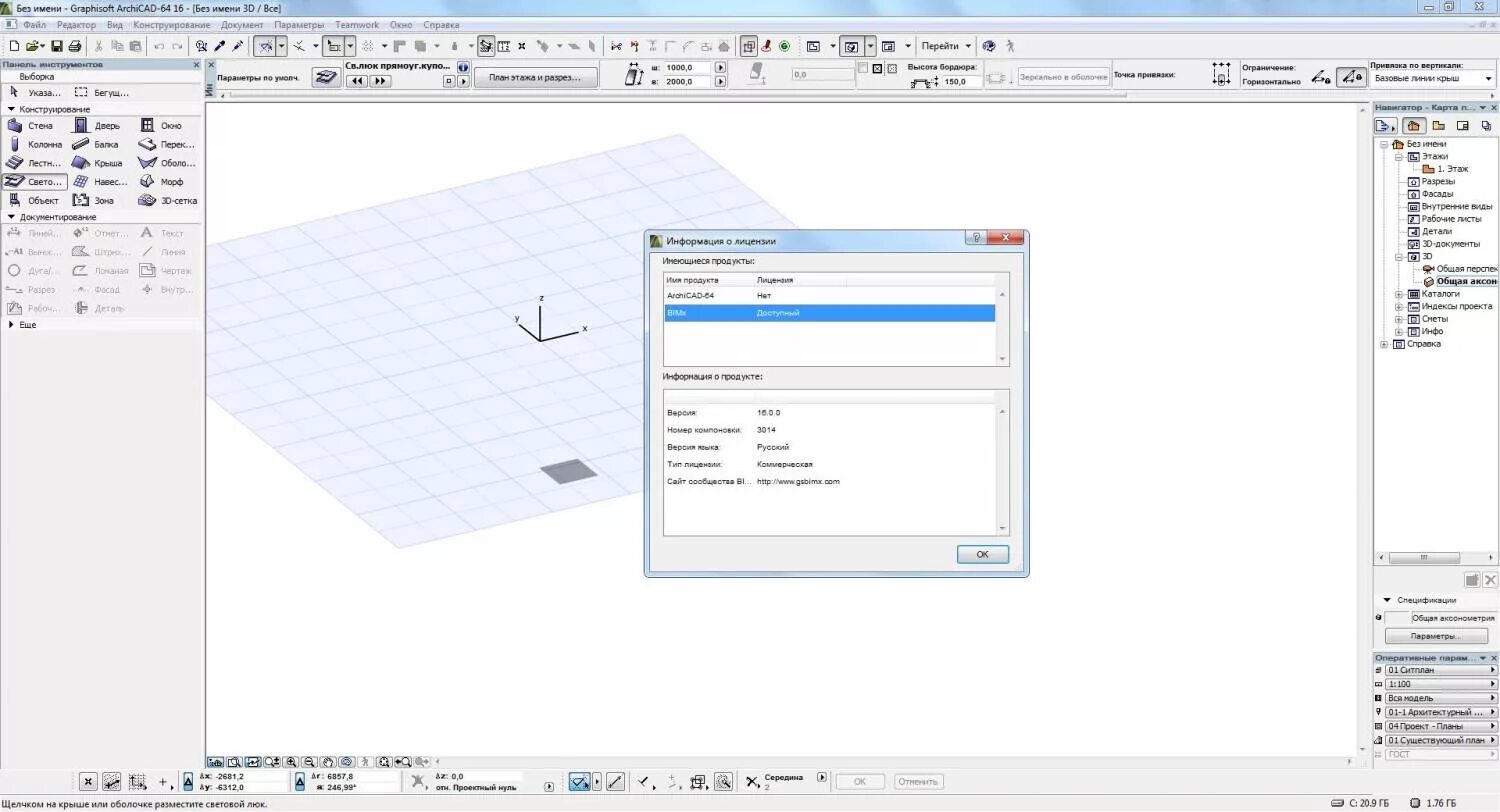This screenshot has width=1500, height=812.
Task: Choose the Указатель (arrow) selection tool
Action: [34, 92]
